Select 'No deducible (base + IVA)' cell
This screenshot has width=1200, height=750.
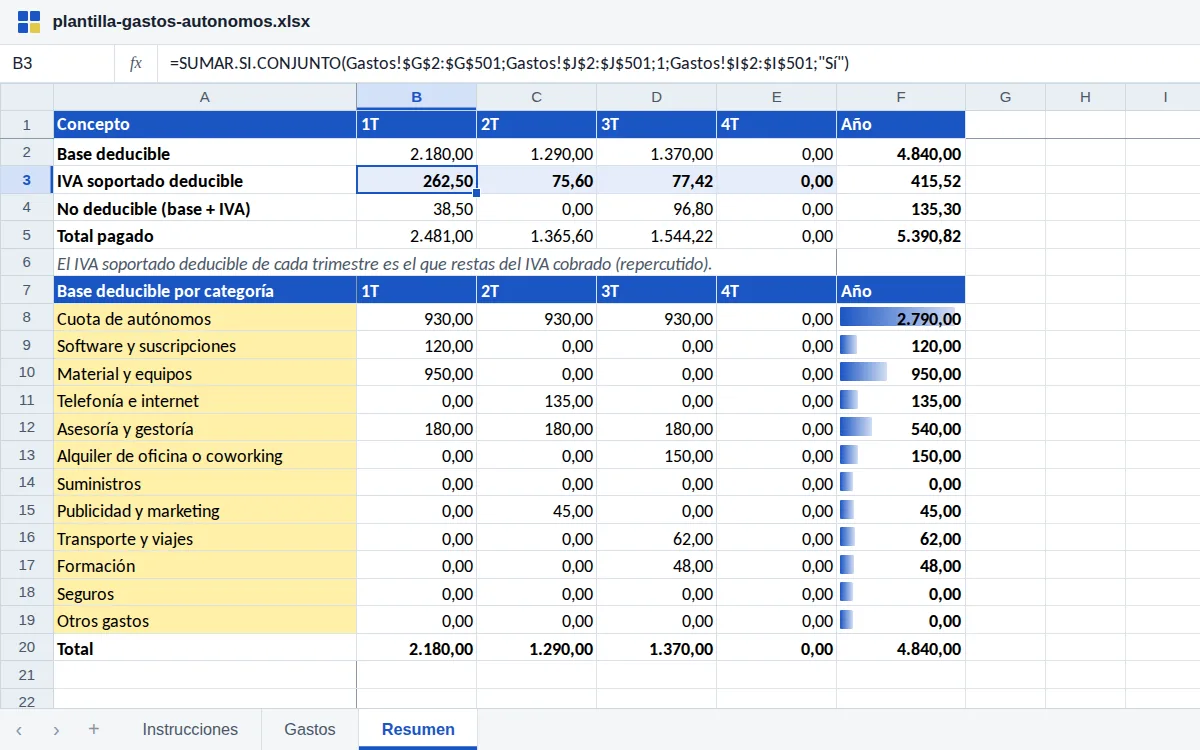pos(205,209)
